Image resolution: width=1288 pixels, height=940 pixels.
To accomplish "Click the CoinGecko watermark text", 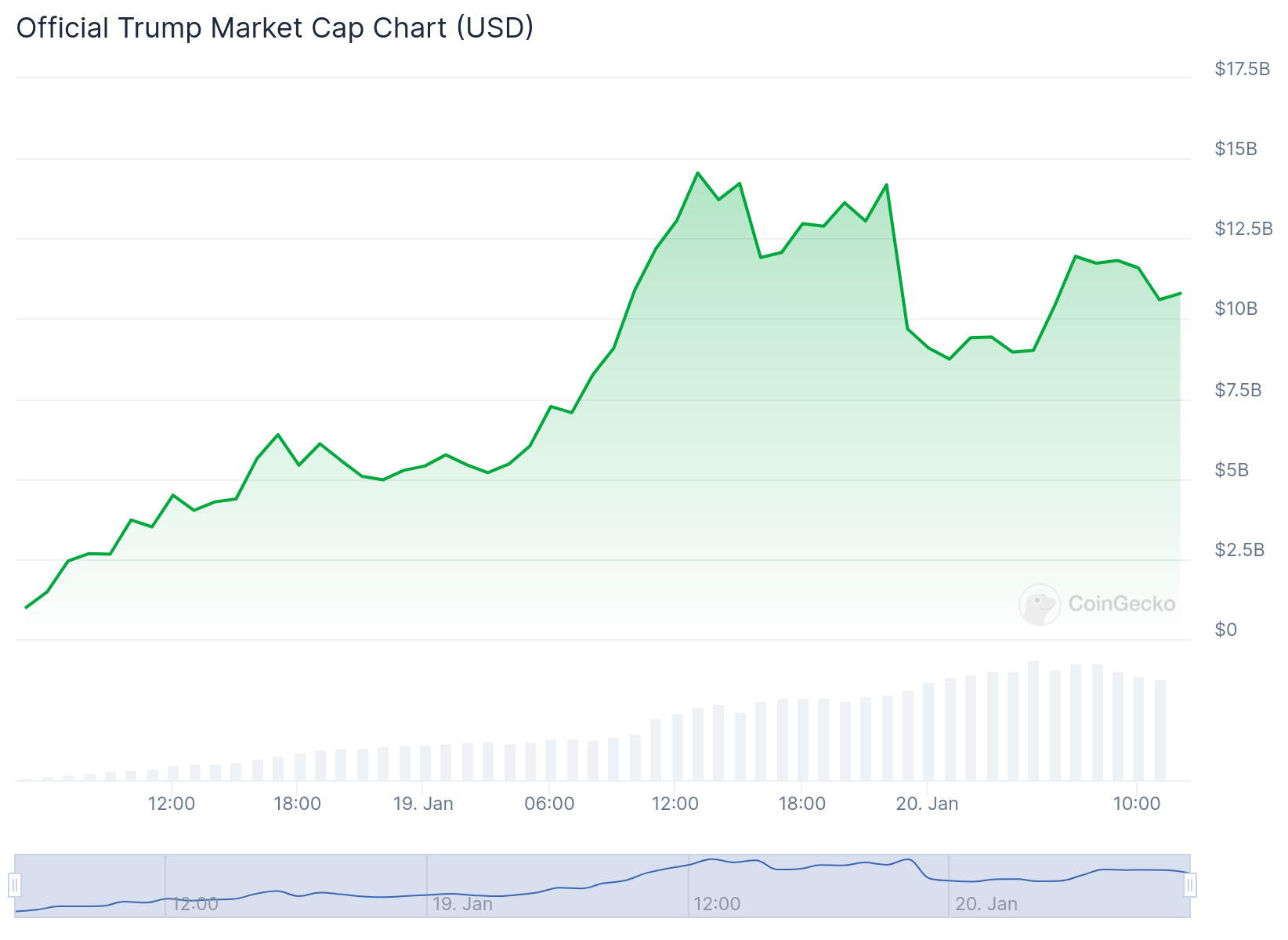I will click(1121, 604).
